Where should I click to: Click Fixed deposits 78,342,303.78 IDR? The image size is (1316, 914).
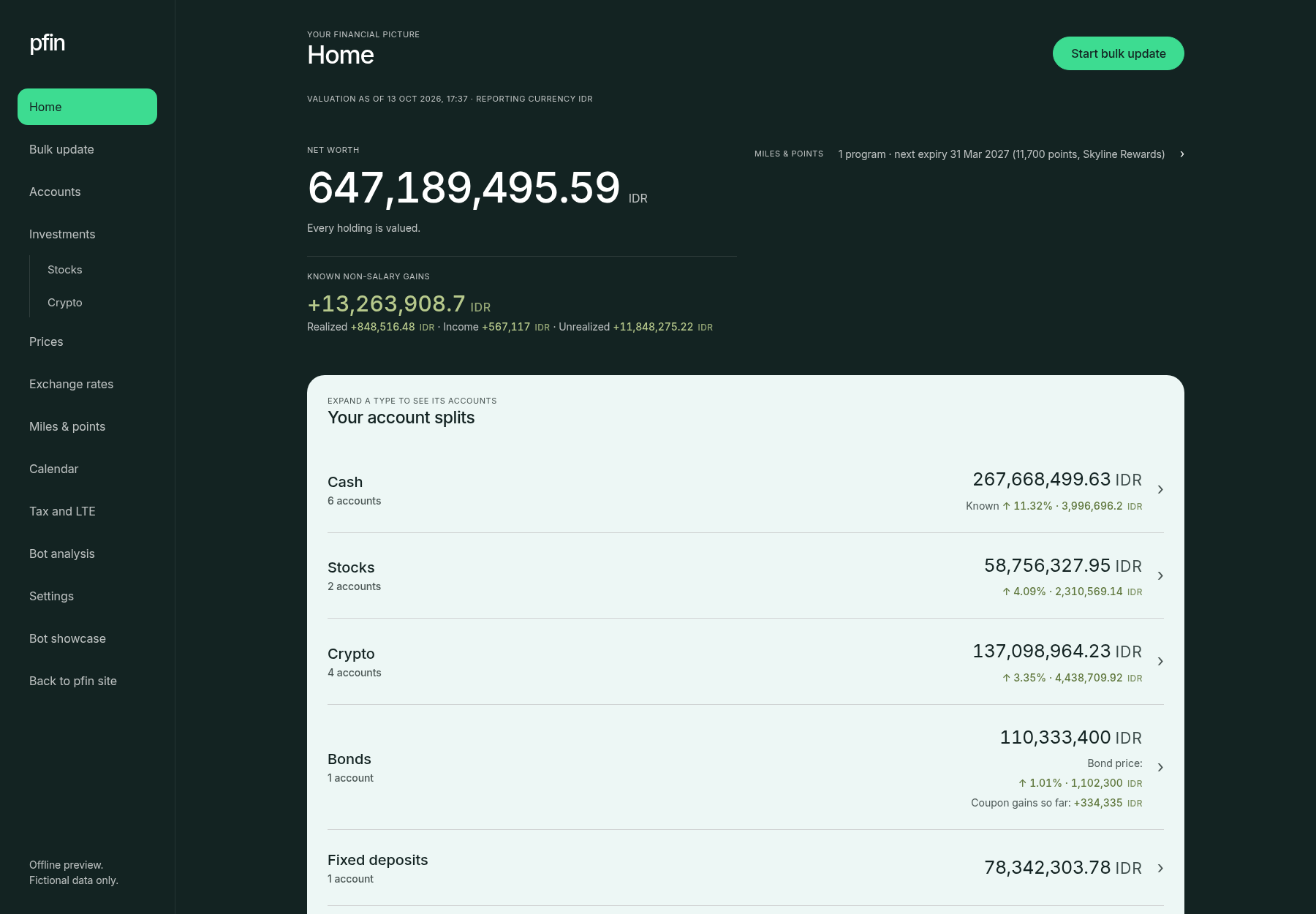1063,868
